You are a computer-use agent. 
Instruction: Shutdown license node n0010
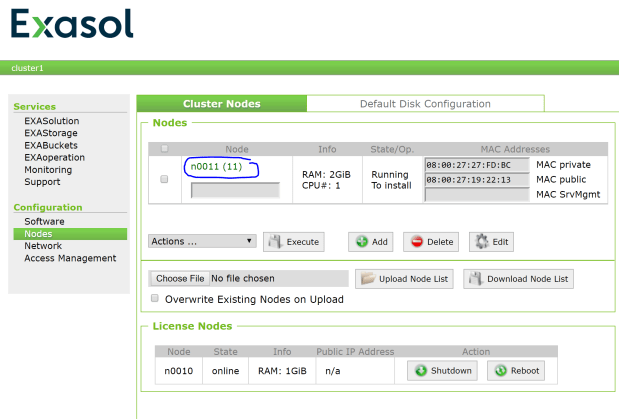[x=441, y=370]
